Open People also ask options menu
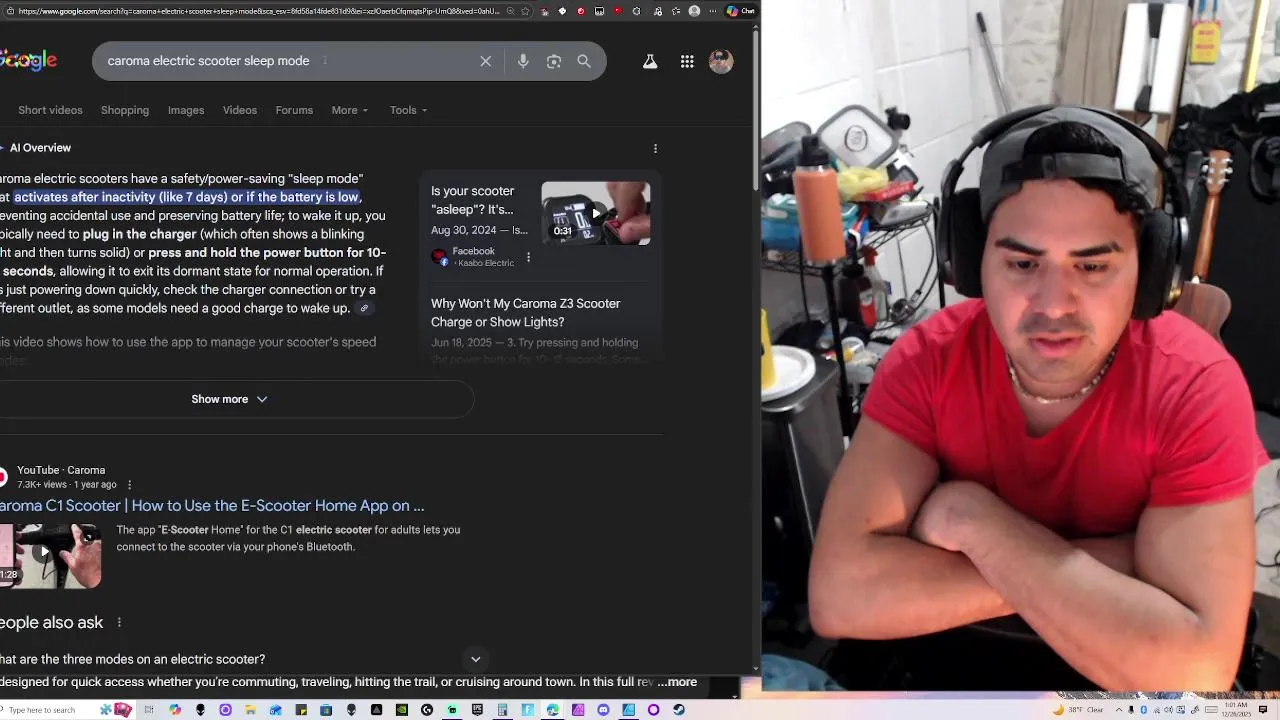Viewport: 1280px width, 720px height. point(119,622)
